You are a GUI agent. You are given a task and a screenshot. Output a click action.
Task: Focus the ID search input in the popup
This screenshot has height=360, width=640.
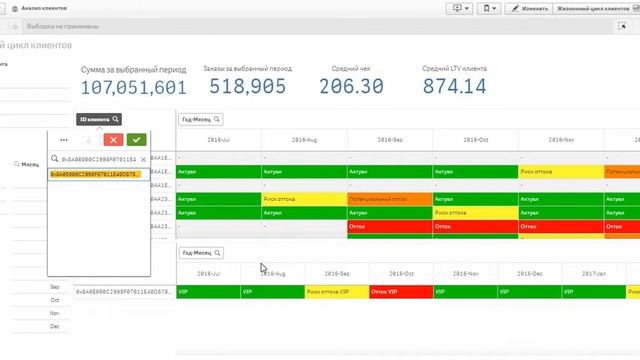click(x=99, y=159)
